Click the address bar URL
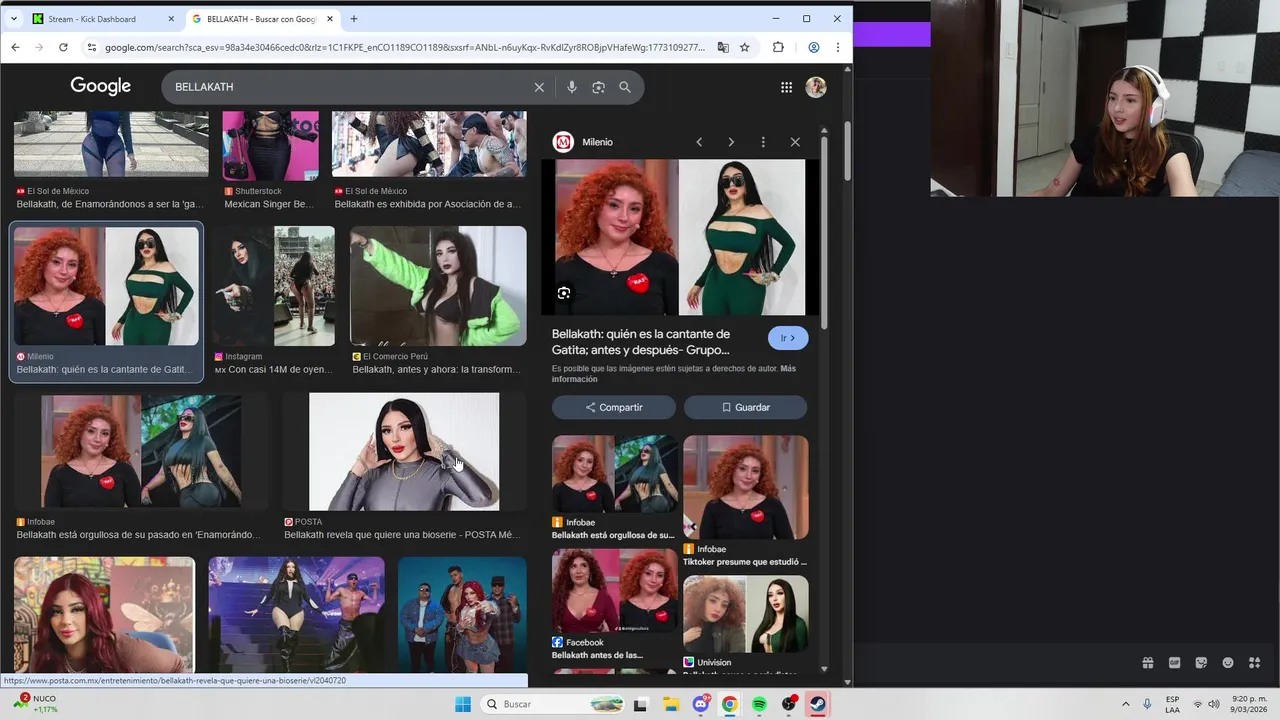The width and height of the screenshot is (1280, 720). click(x=404, y=47)
